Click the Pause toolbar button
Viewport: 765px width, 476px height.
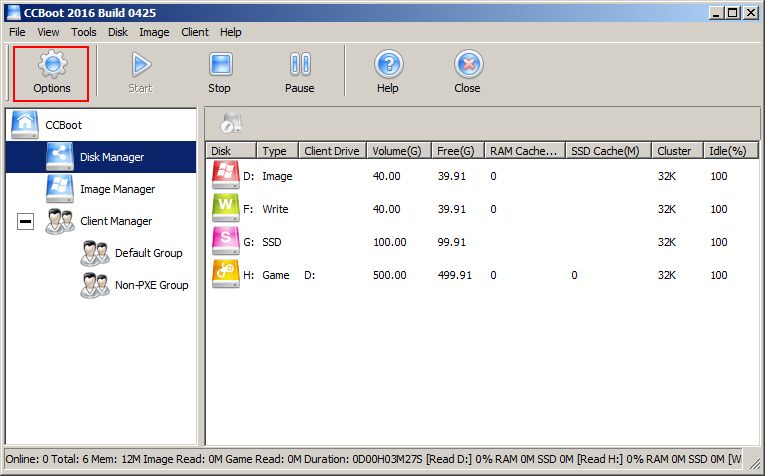[x=300, y=74]
